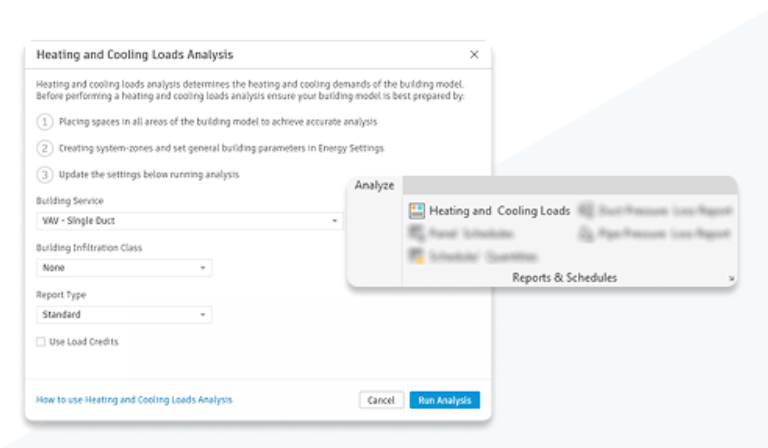The width and height of the screenshot is (768, 448).
Task: Click the Duct Pressure Loss Report icon
Action: 586,211
